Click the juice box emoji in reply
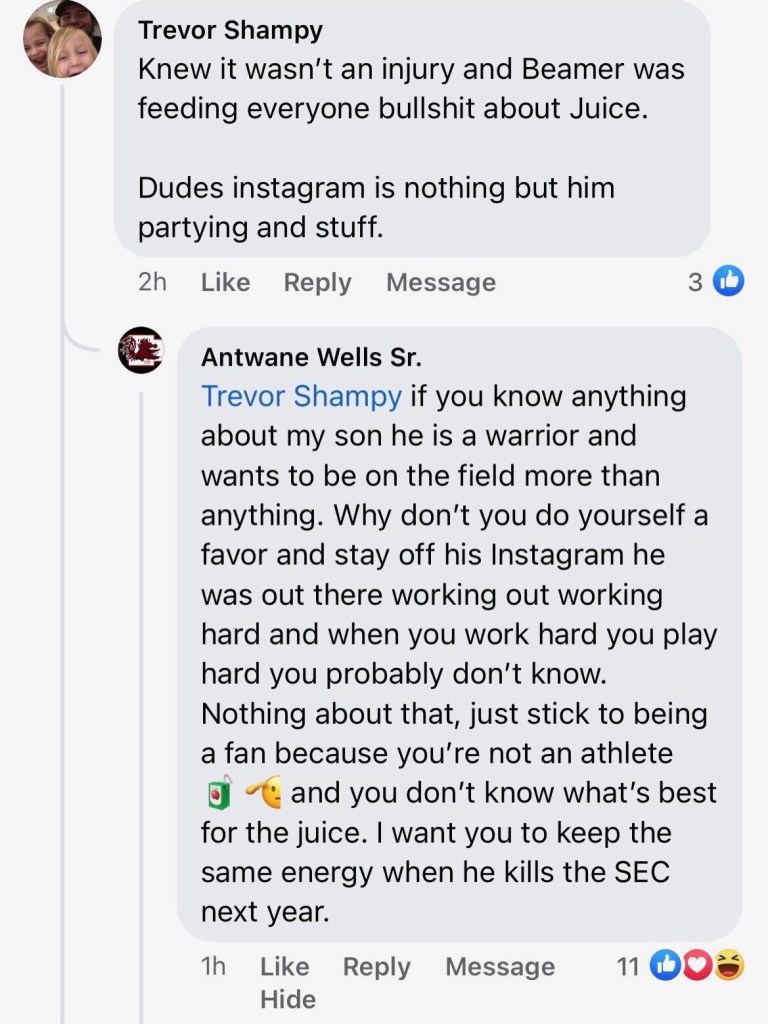 click(x=218, y=794)
